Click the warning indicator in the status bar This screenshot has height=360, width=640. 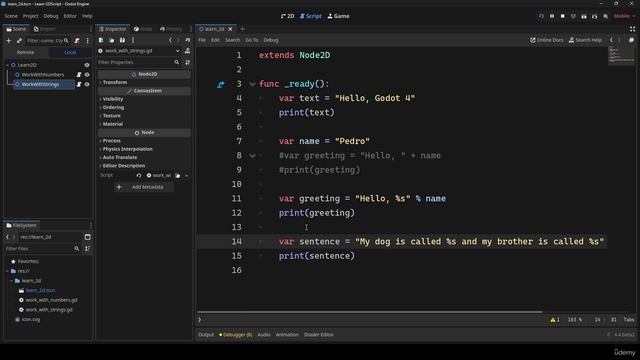coord(555,320)
